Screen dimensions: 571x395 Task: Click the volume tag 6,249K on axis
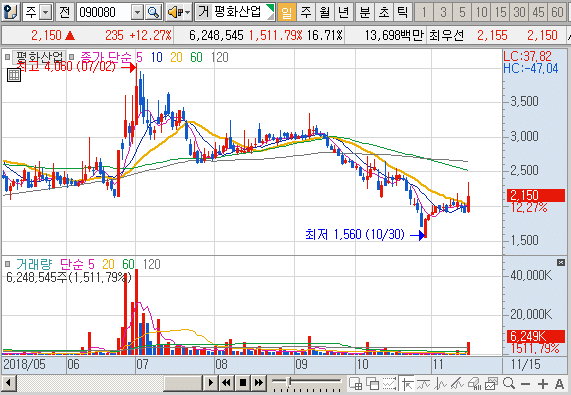[x=536, y=336]
